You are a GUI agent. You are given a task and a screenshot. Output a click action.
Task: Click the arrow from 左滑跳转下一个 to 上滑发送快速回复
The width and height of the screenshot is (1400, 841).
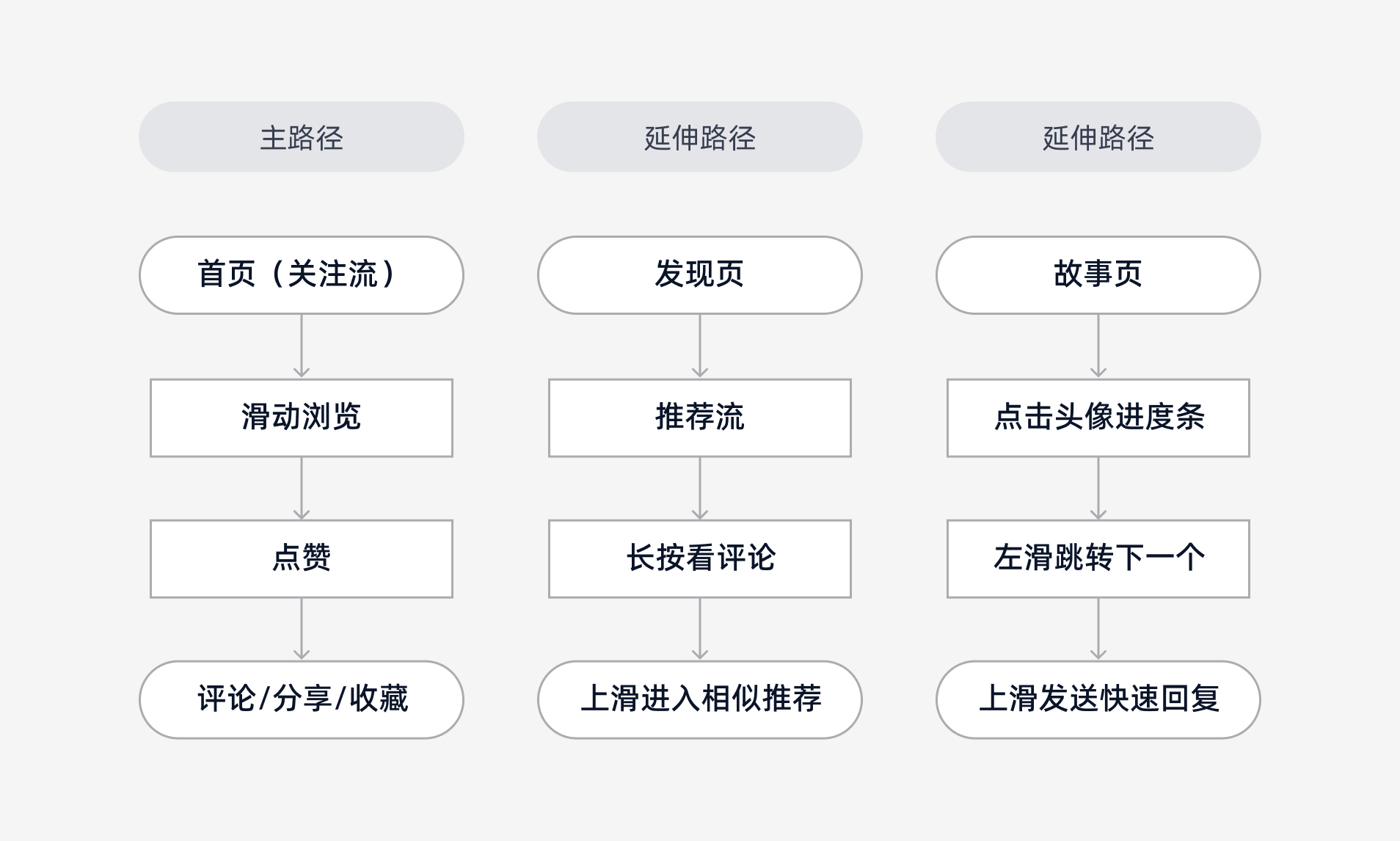click(1098, 629)
